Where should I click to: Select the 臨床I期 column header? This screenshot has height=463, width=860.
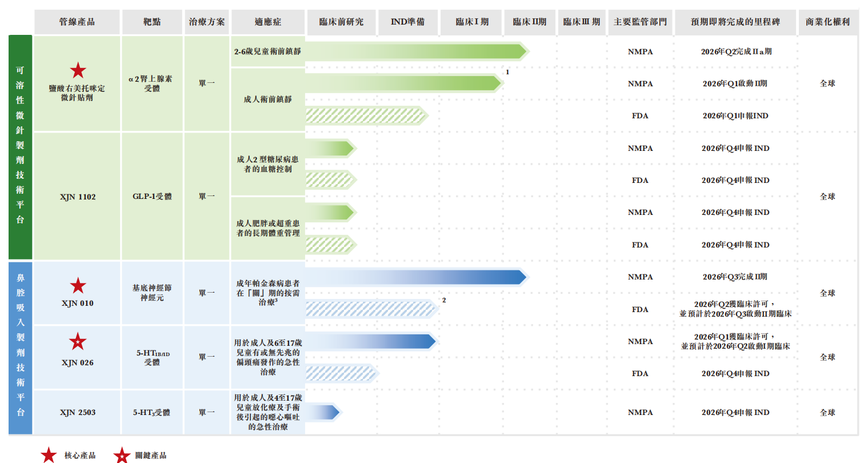[472, 22]
